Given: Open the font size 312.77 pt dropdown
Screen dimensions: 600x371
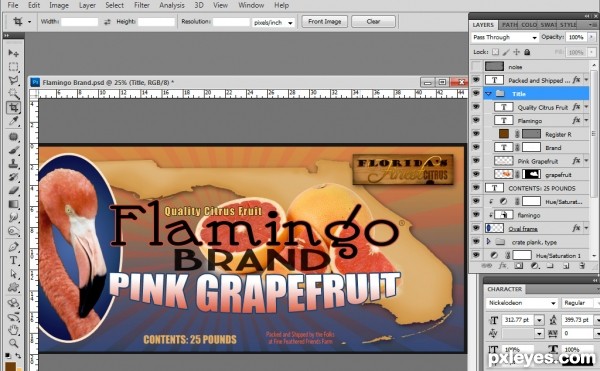Looking at the screenshot, I should click(539, 320).
